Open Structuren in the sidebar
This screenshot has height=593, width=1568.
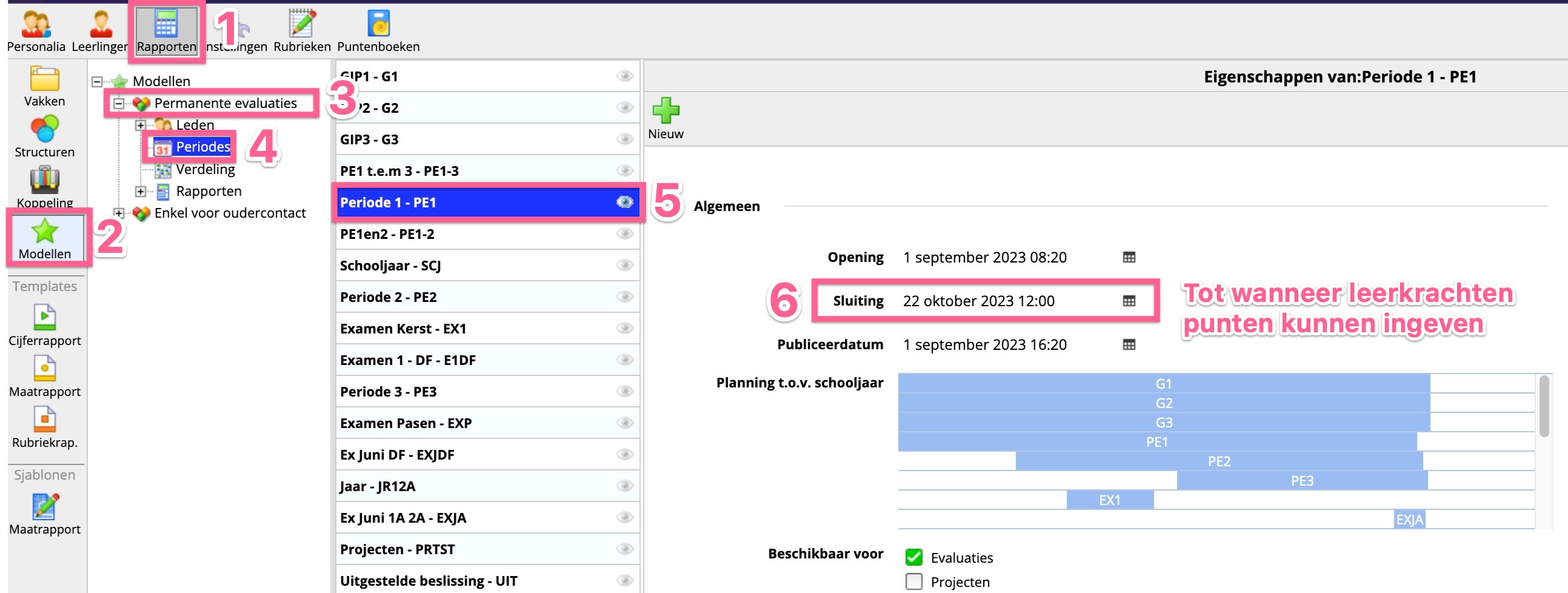click(44, 130)
